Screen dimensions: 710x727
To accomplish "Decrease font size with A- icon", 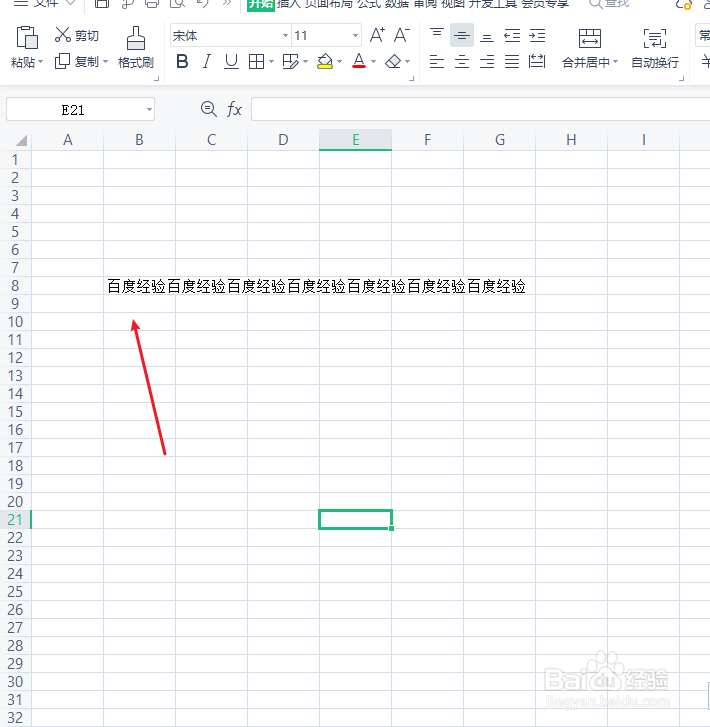I will click(x=402, y=35).
